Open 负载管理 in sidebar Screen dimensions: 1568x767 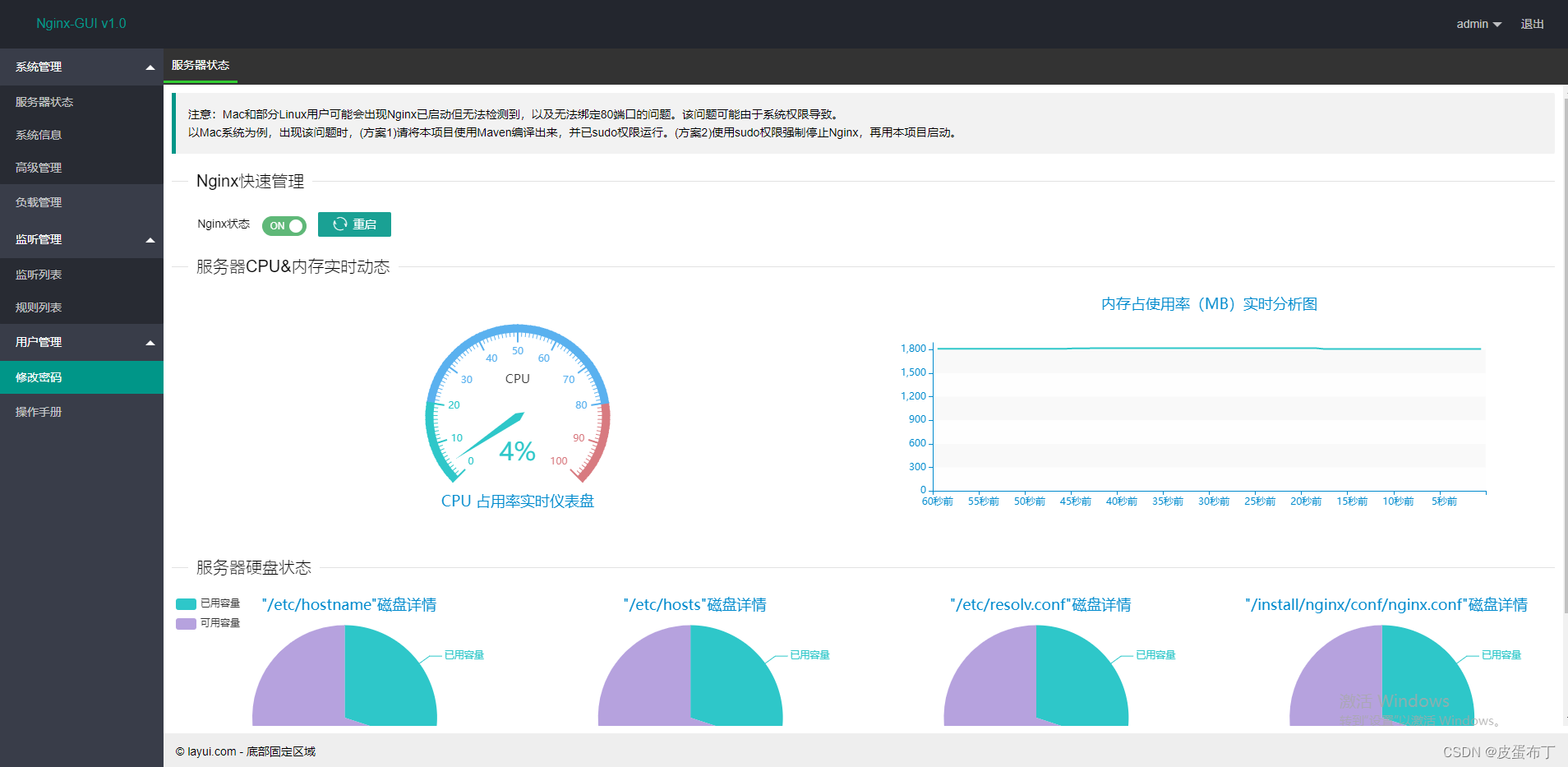click(81, 202)
